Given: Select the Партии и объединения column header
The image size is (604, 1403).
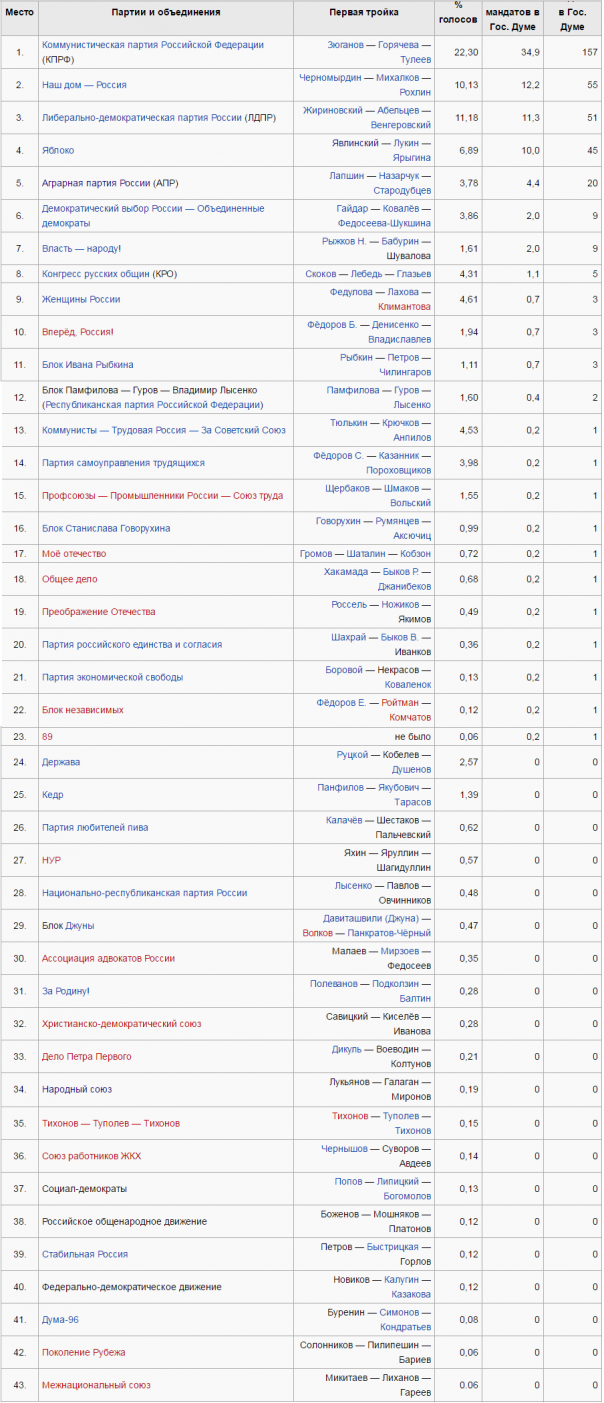Looking at the screenshot, I should 166,12.
